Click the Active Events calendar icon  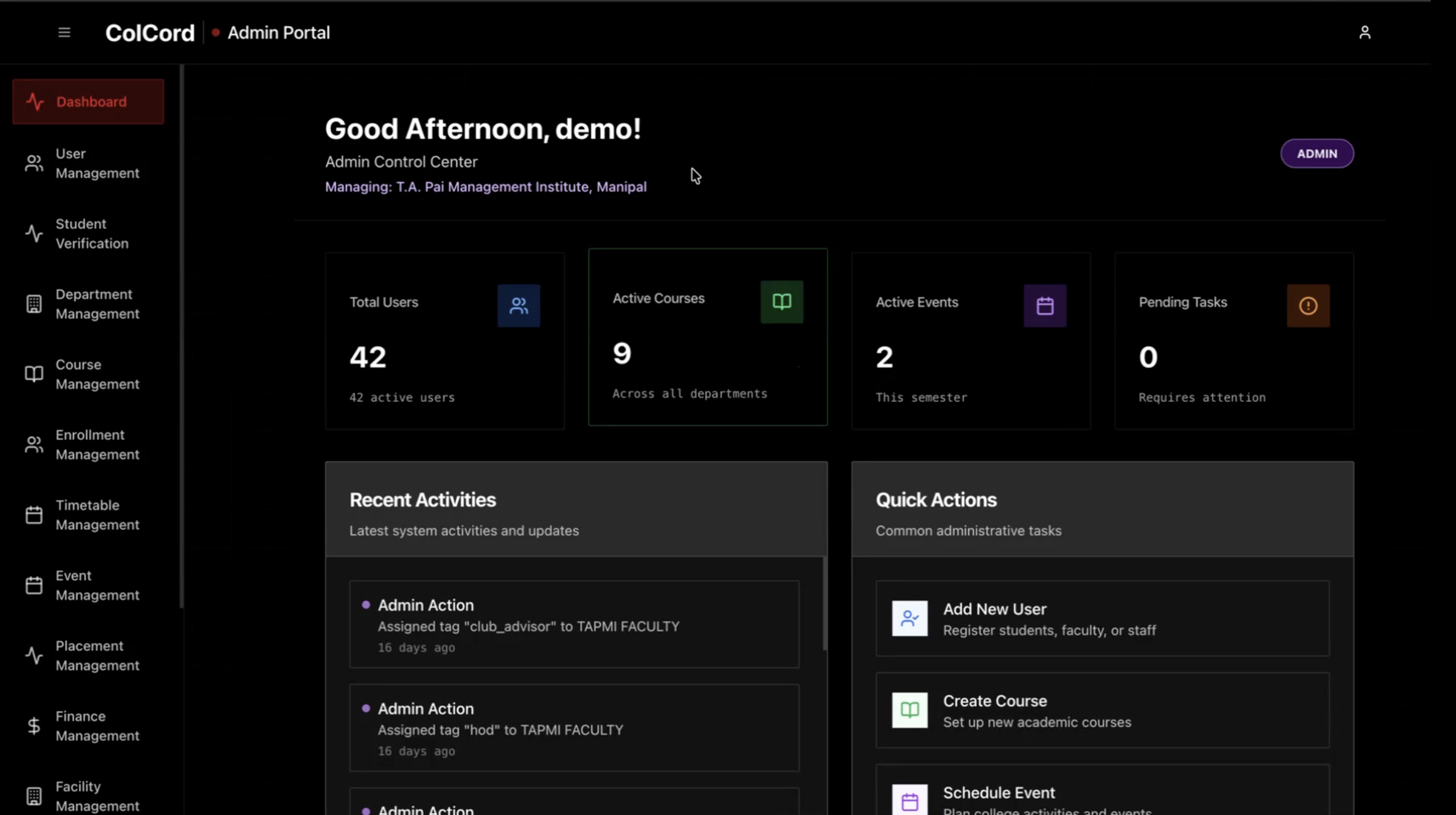1045,306
